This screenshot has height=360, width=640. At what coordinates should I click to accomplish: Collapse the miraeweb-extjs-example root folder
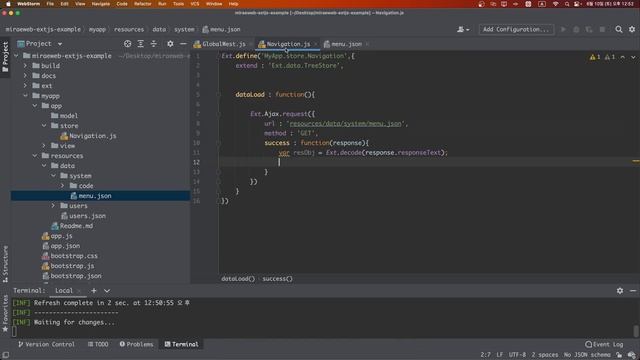(x=16, y=56)
